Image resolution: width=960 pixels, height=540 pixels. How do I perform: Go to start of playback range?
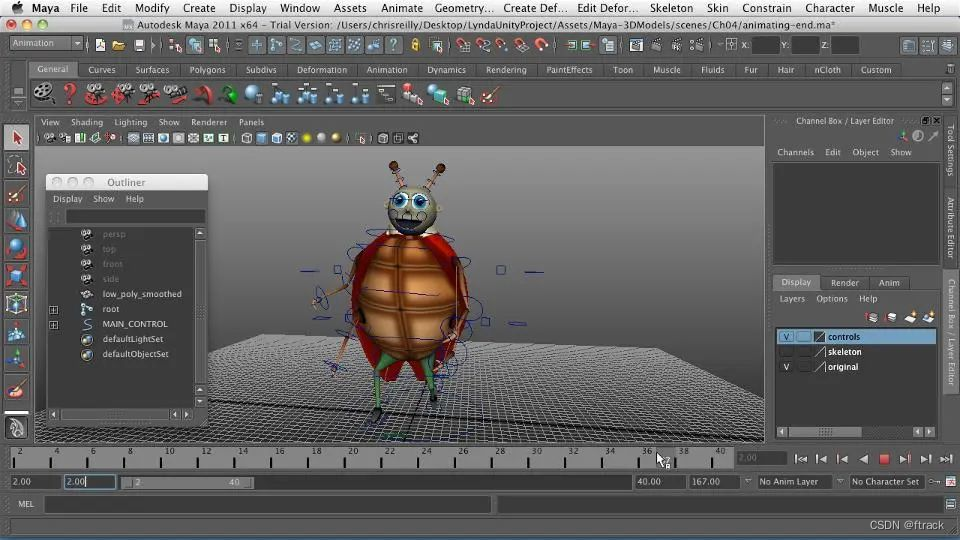coord(800,459)
